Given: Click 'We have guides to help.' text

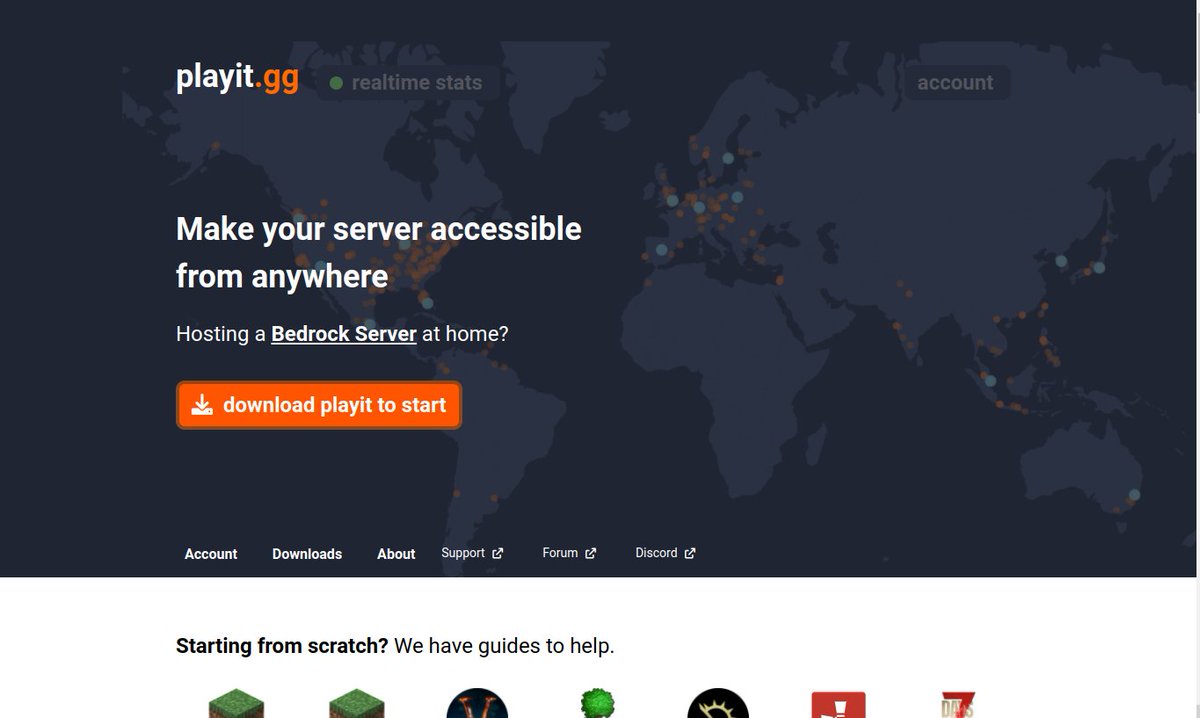Looking at the screenshot, I should [504, 646].
